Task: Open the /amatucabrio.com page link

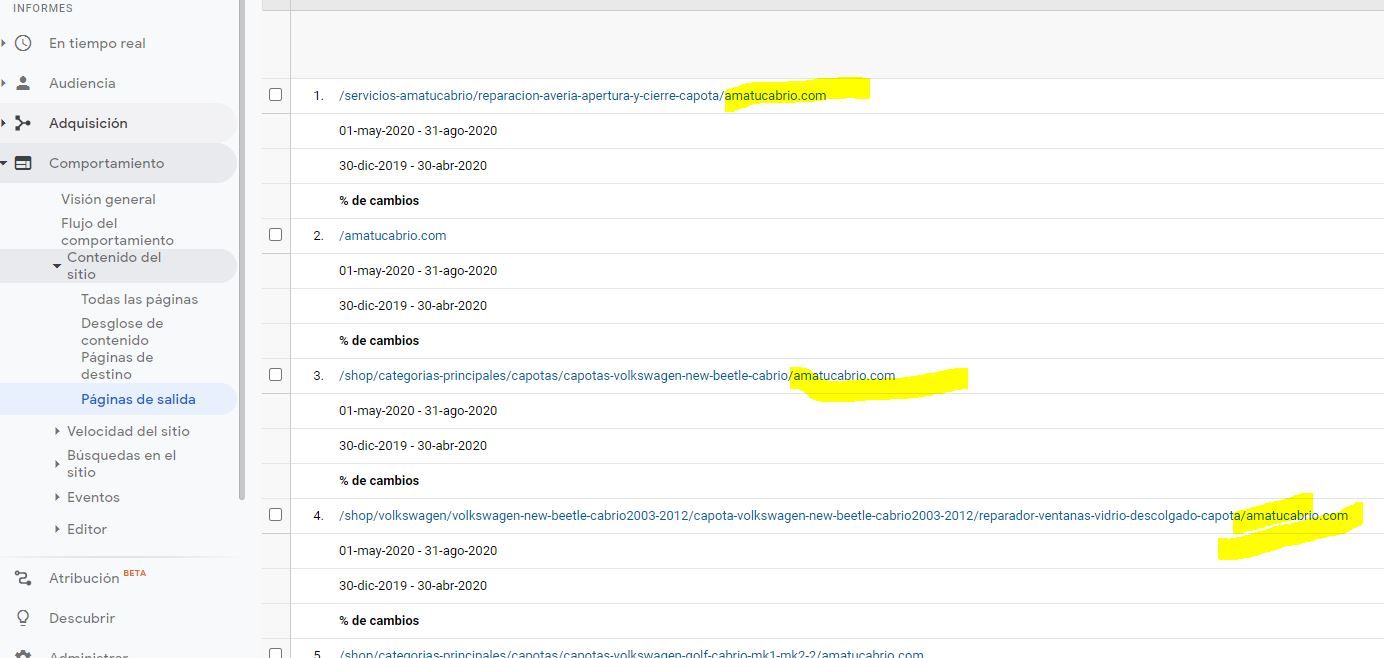Action: pos(393,236)
